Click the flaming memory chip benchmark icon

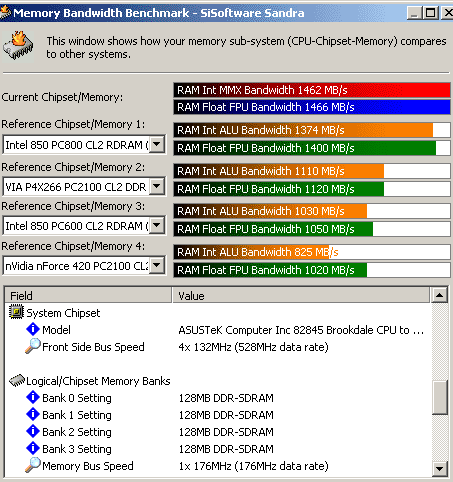point(18,46)
